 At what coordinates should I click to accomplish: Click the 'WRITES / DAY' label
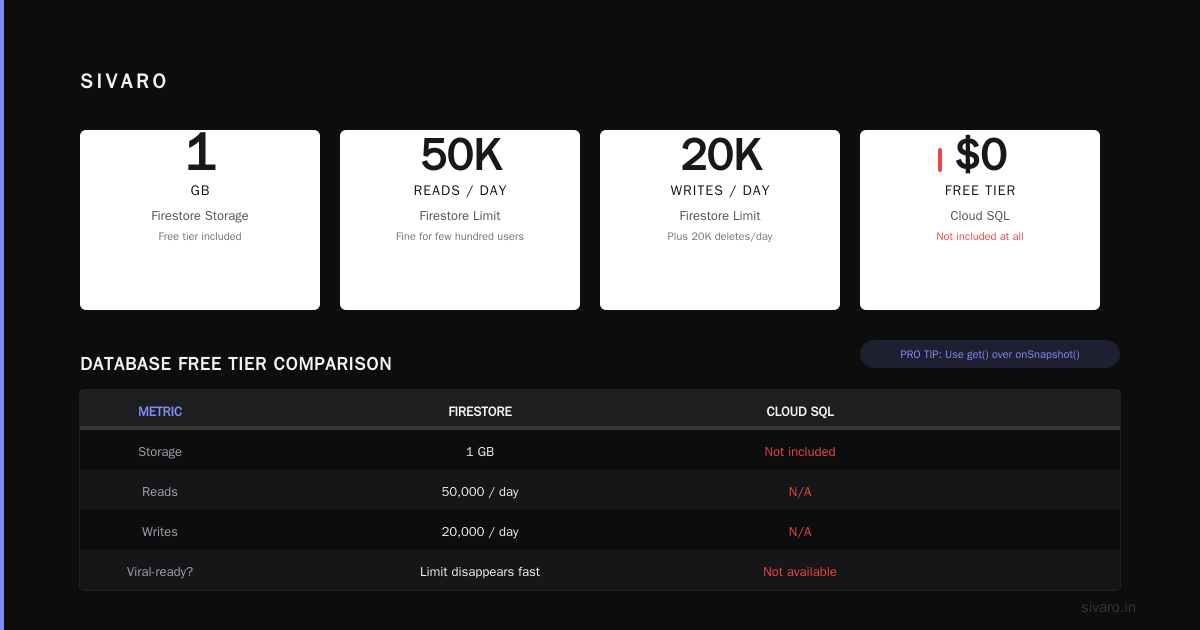720,191
